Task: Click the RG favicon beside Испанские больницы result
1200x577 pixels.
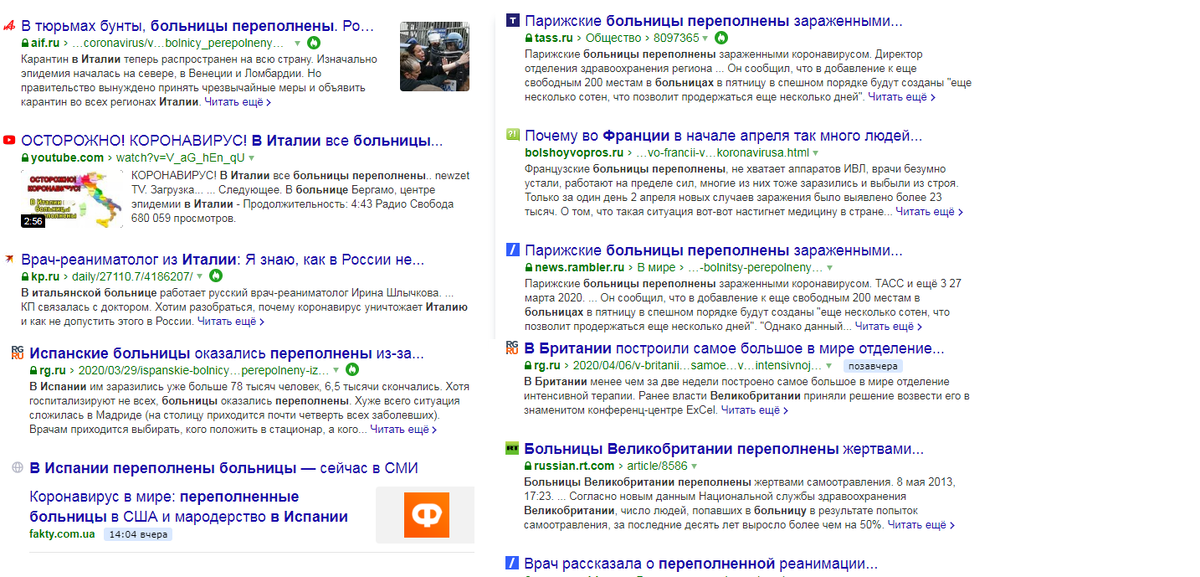Action: coord(17,352)
